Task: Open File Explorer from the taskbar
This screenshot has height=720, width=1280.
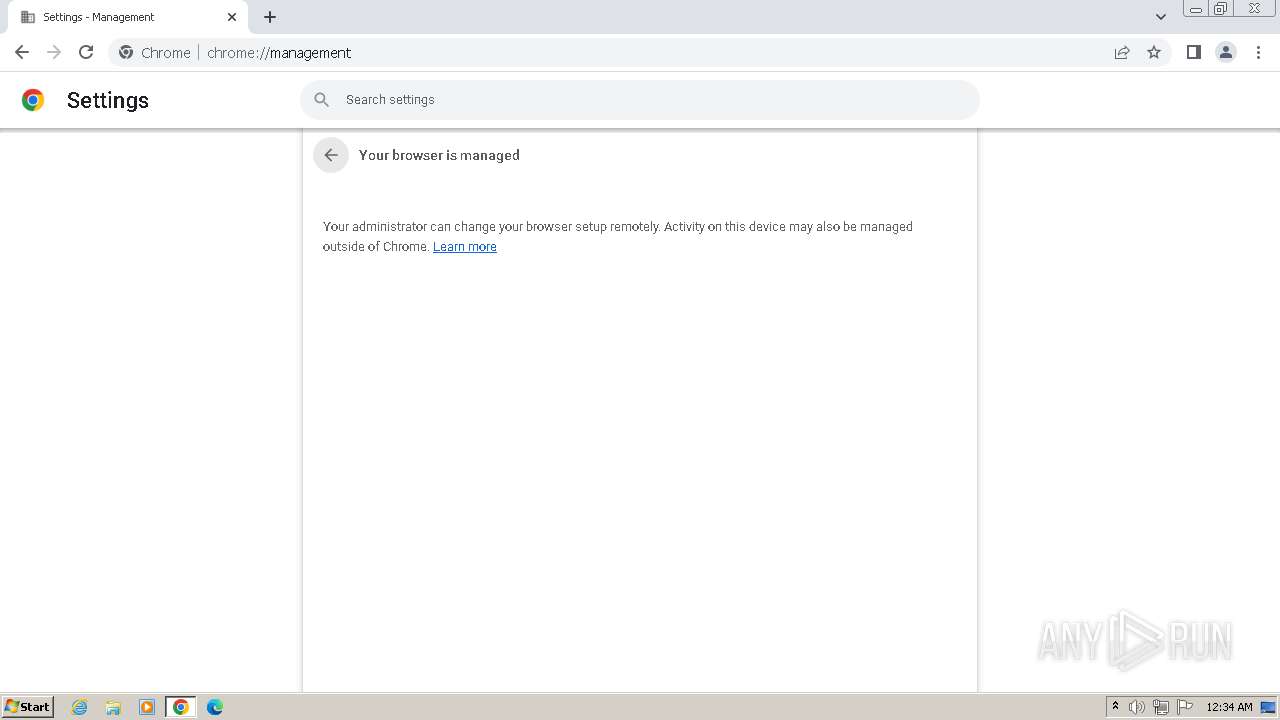Action: (113, 707)
